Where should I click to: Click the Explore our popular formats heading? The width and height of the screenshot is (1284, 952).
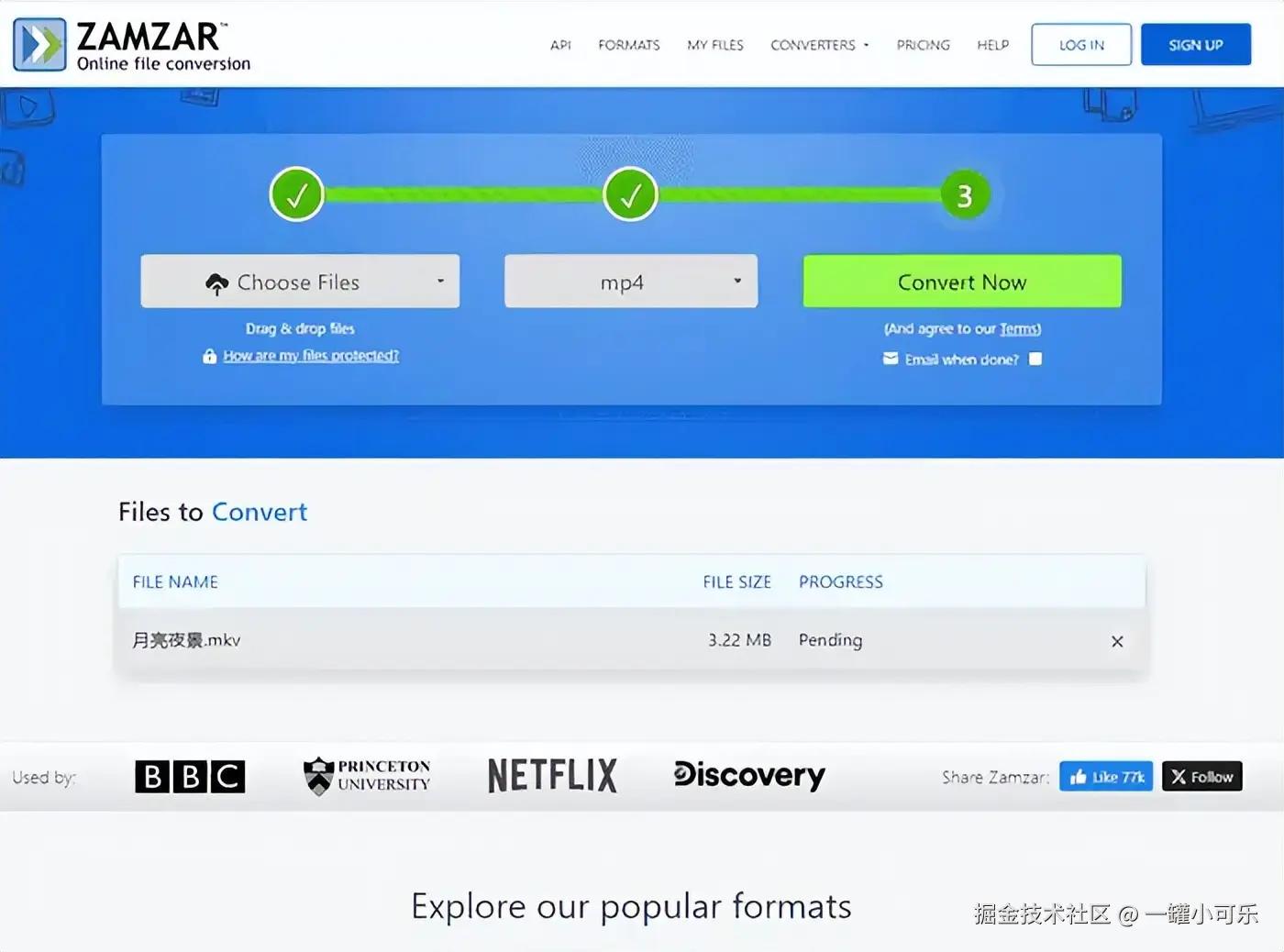pyautogui.click(x=631, y=907)
